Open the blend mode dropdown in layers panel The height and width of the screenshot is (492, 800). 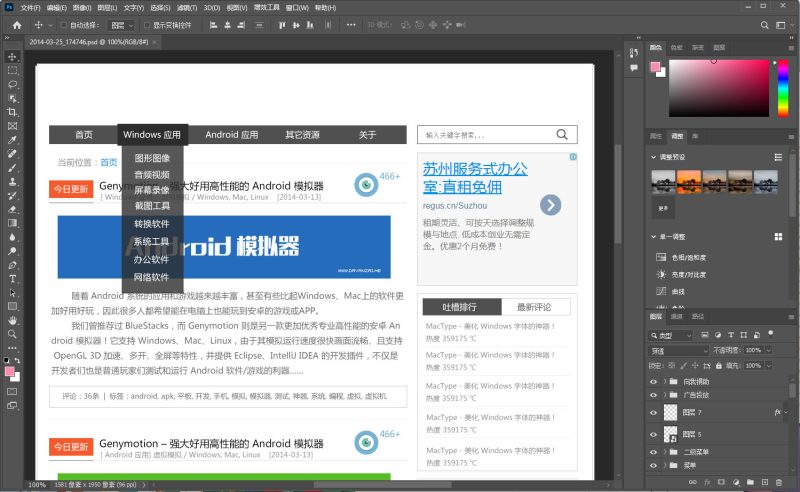679,351
